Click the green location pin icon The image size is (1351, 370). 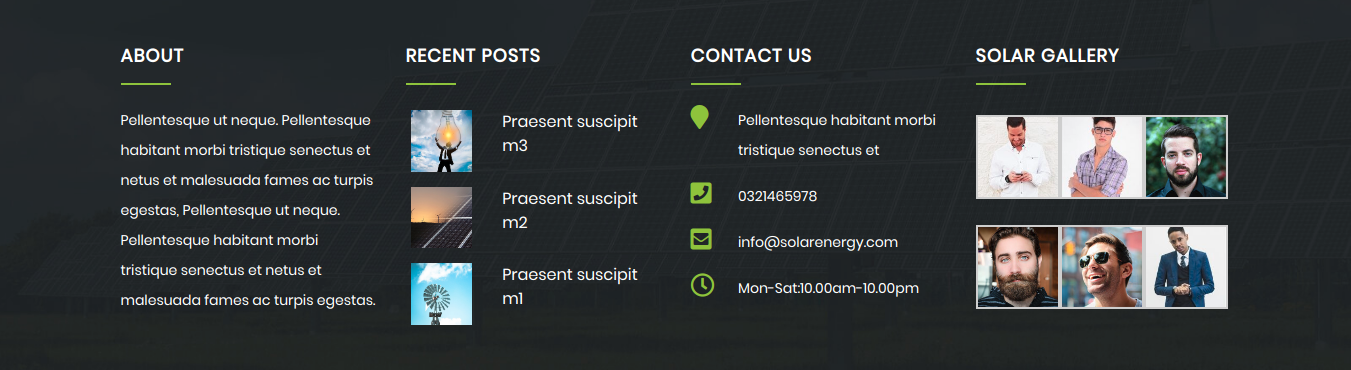(700, 118)
